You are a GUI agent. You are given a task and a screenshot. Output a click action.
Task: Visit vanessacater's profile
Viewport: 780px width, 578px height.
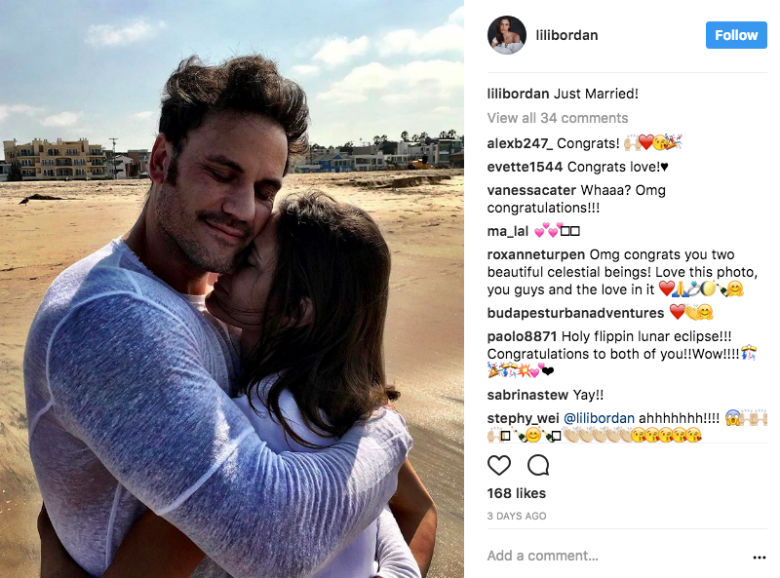click(531, 190)
